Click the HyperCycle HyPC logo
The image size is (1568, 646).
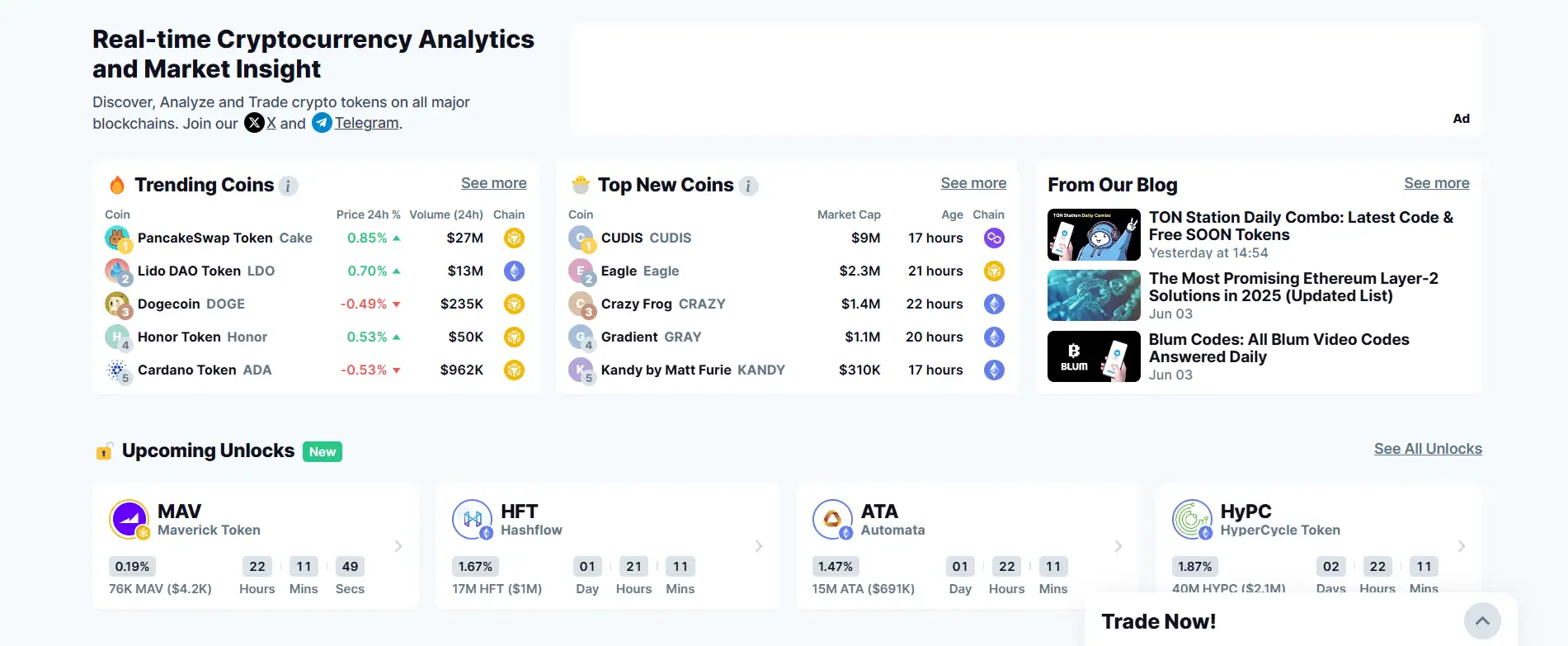tap(1192, 520)
